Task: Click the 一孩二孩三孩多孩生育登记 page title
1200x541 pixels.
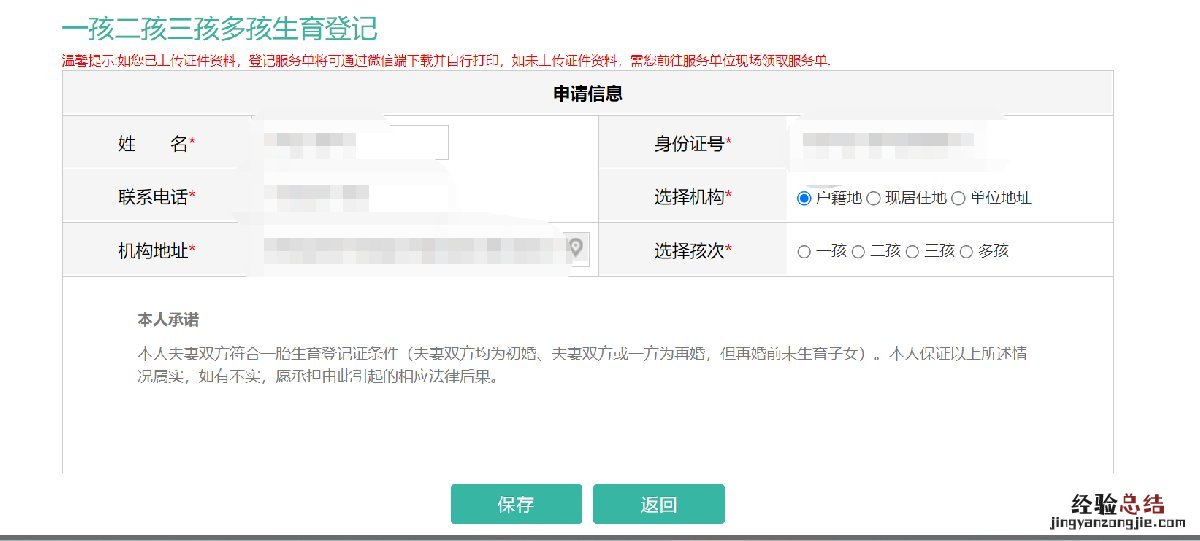Action: click(219, 28)
